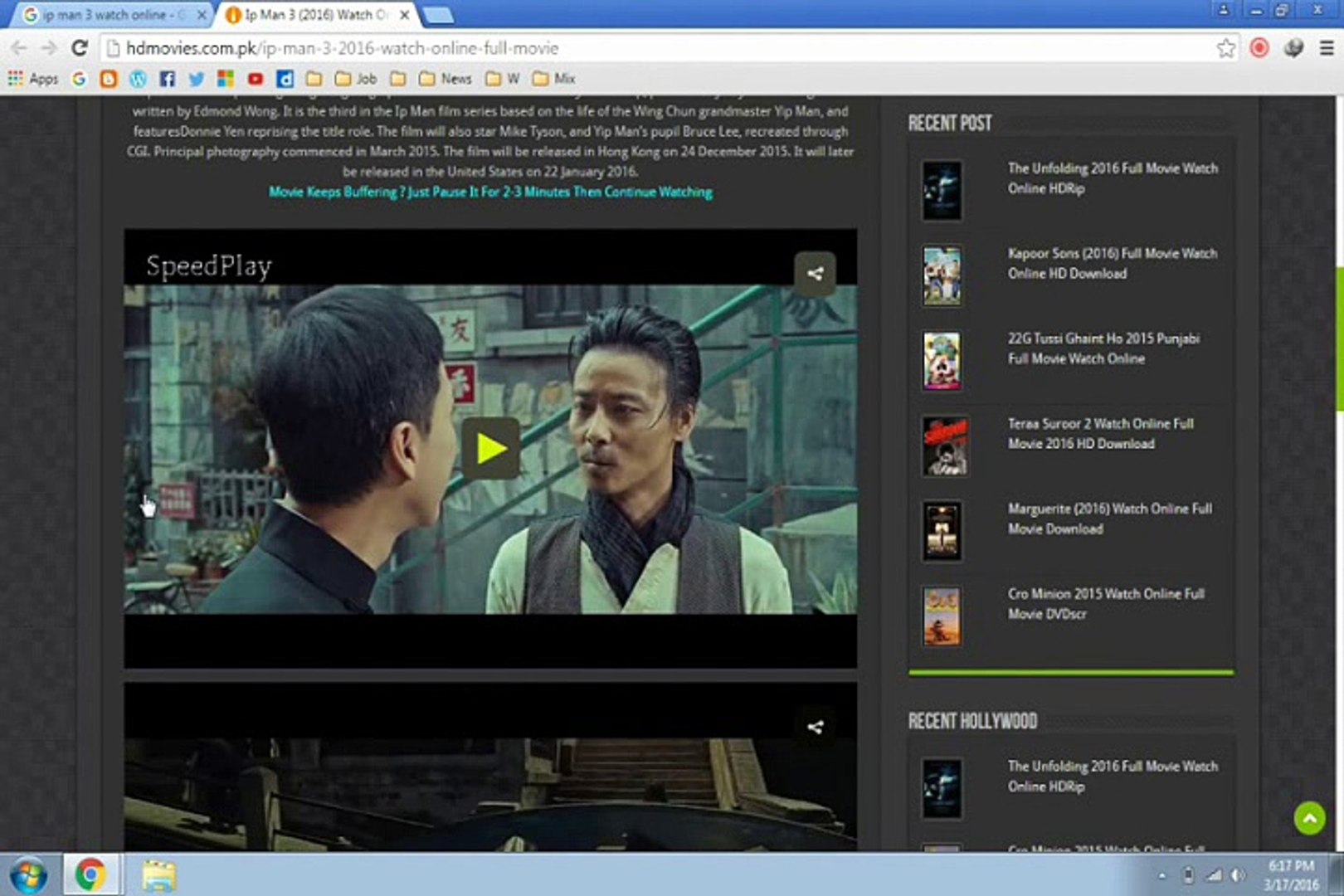This screenshot has height=896, width=1344.
Task: Click the SpeedPlay player title
Action: [x=209, y=266]
